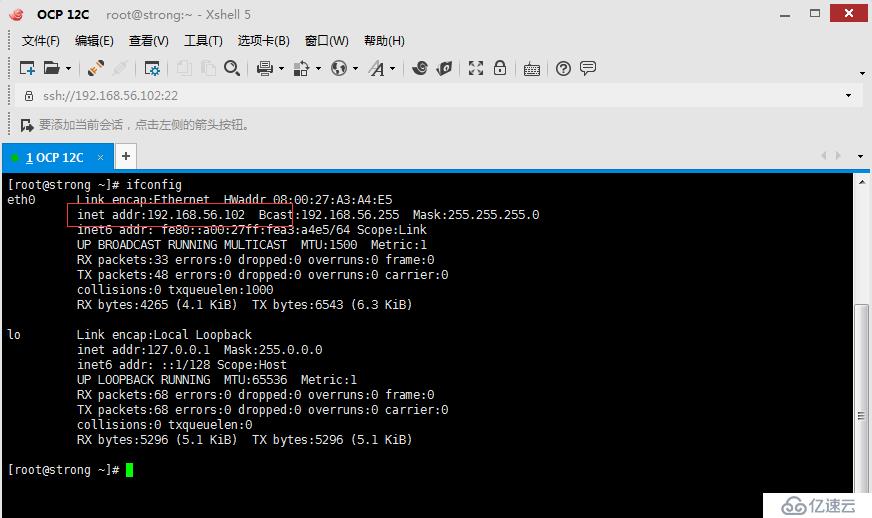Click the compose speech bubble icon
Viewport: 872px width, 518px height.
[588, 68]
